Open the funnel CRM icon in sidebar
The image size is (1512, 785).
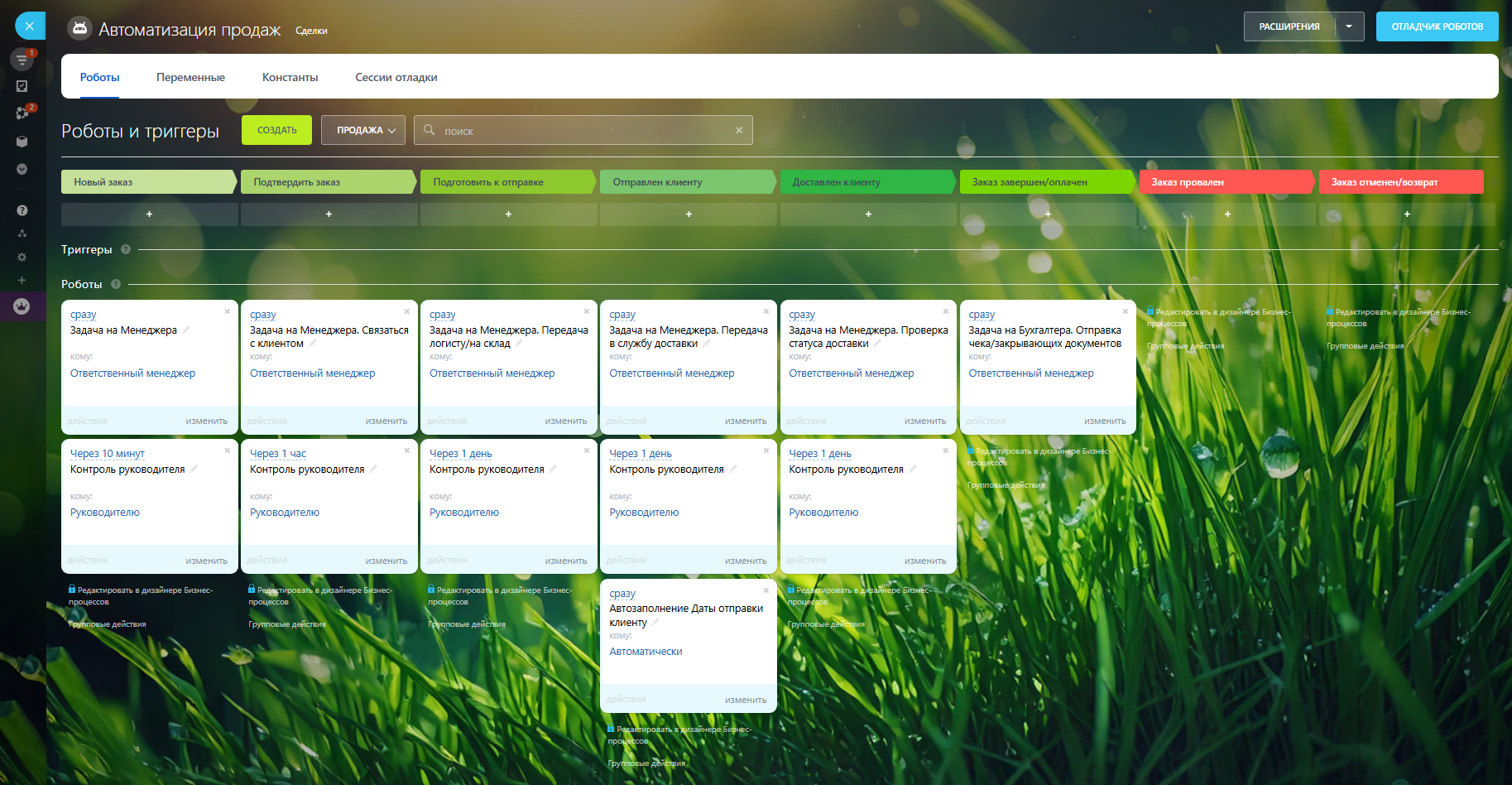click(x=22, y=59)
